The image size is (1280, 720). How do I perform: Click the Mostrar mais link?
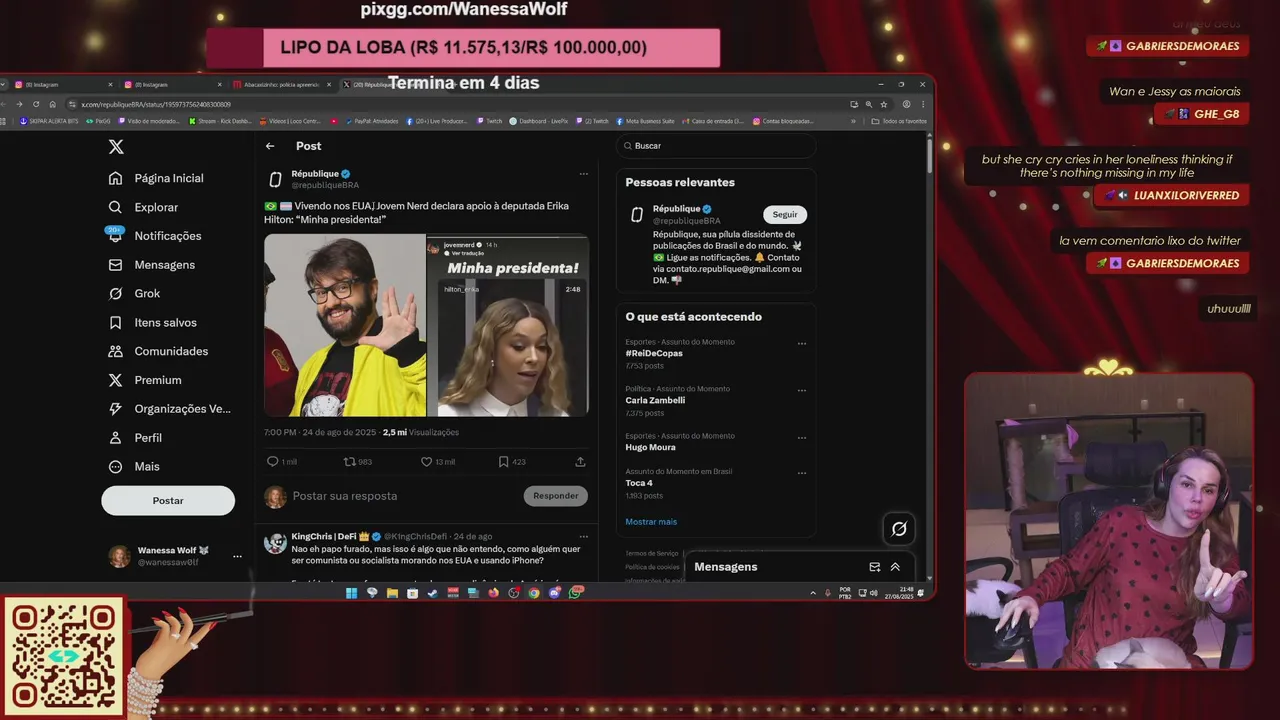point(651,522)
